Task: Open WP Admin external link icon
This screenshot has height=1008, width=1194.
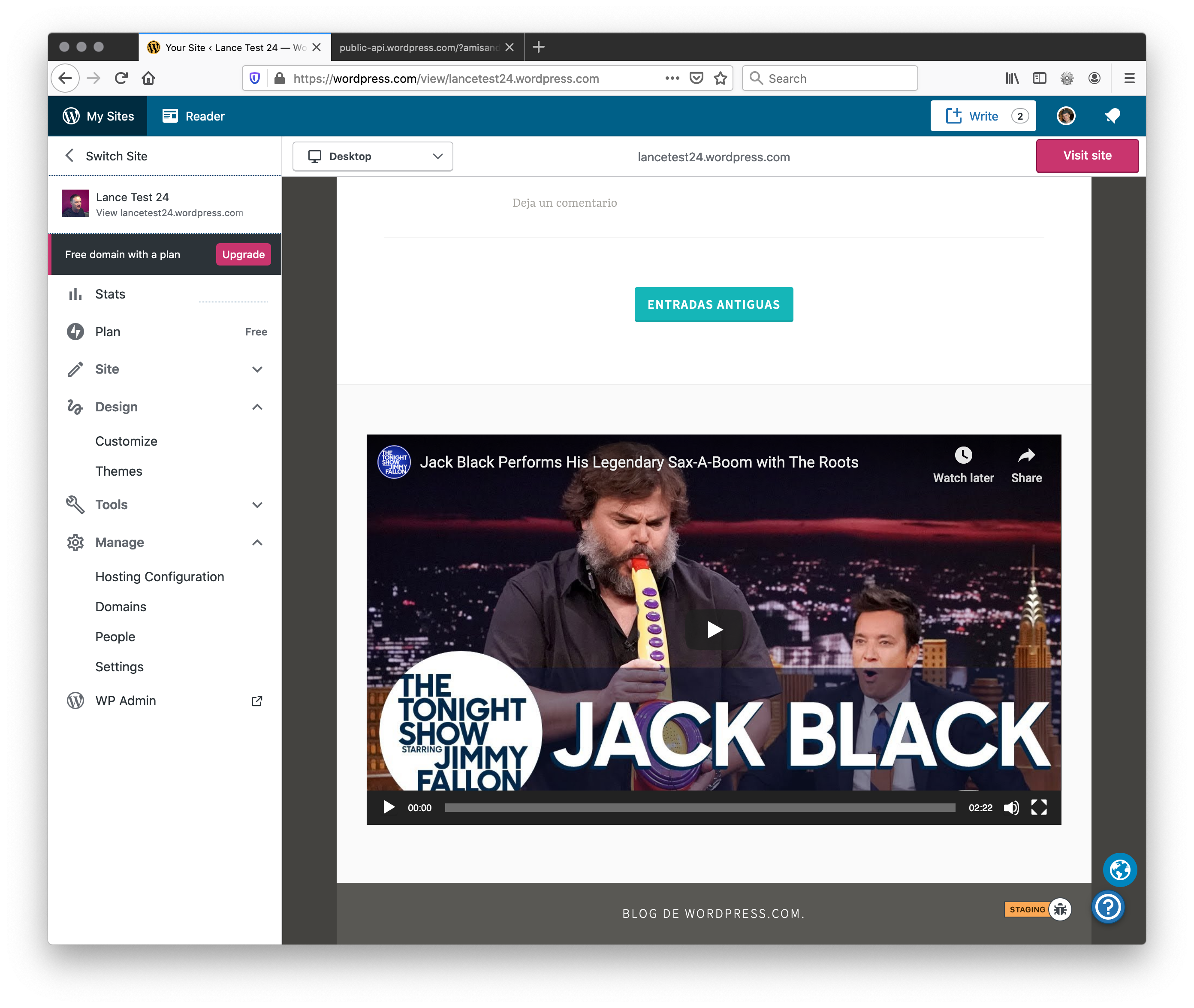Action: [x=257, y=700]
